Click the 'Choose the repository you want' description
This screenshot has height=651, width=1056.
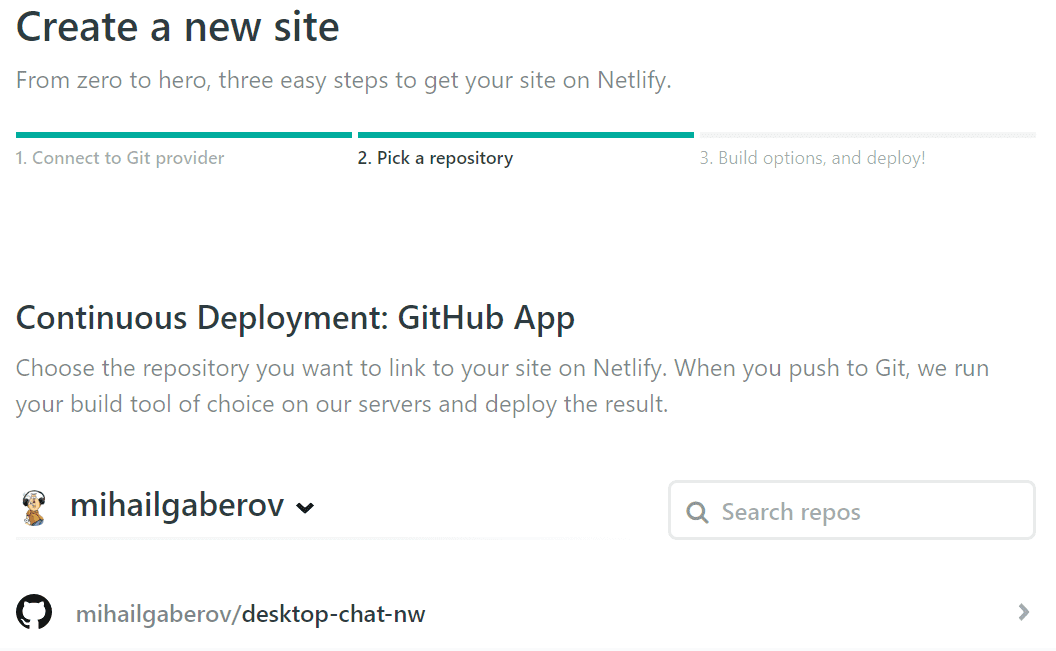(502, 386)
